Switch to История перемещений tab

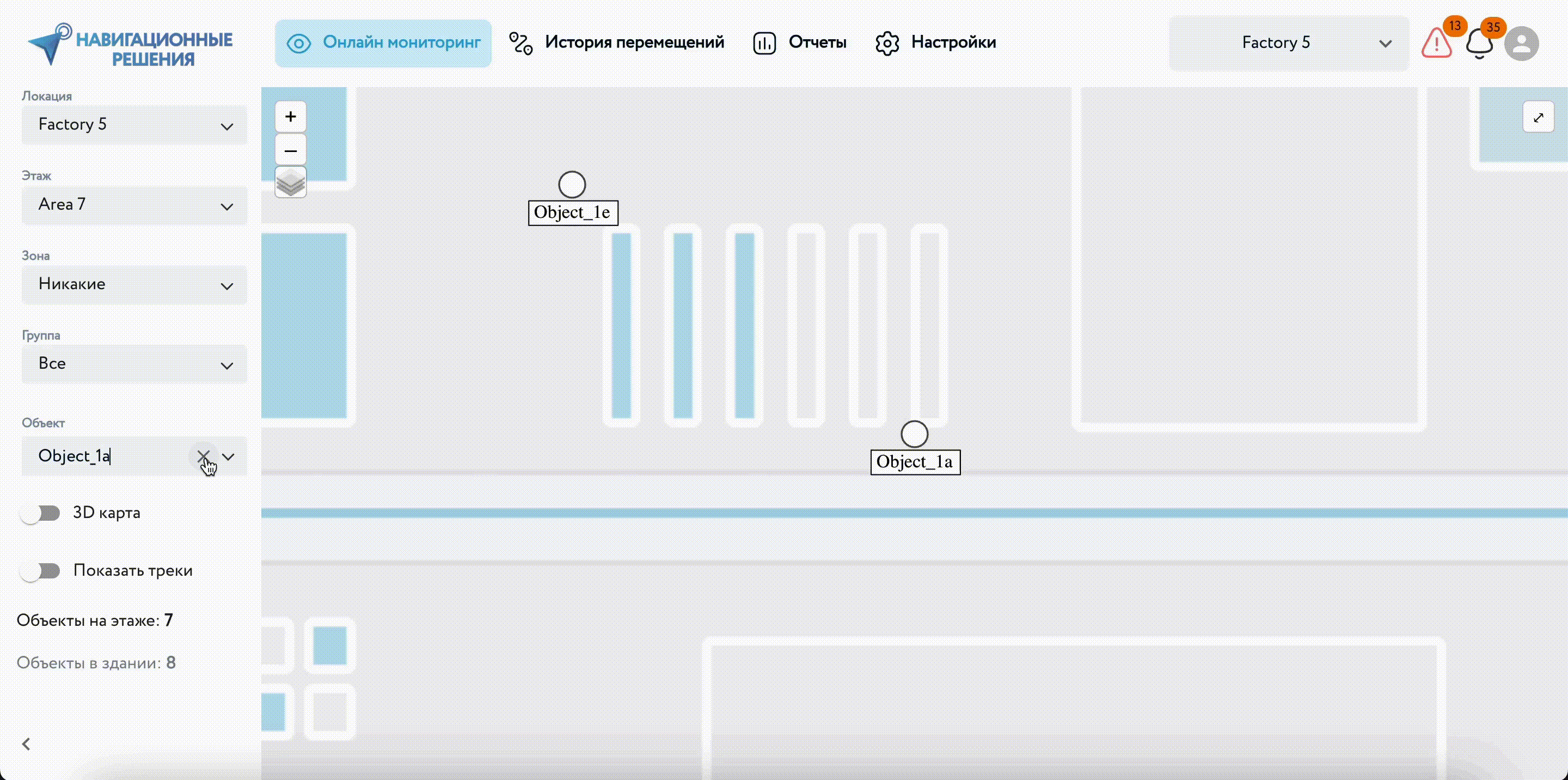click(617, 42)
